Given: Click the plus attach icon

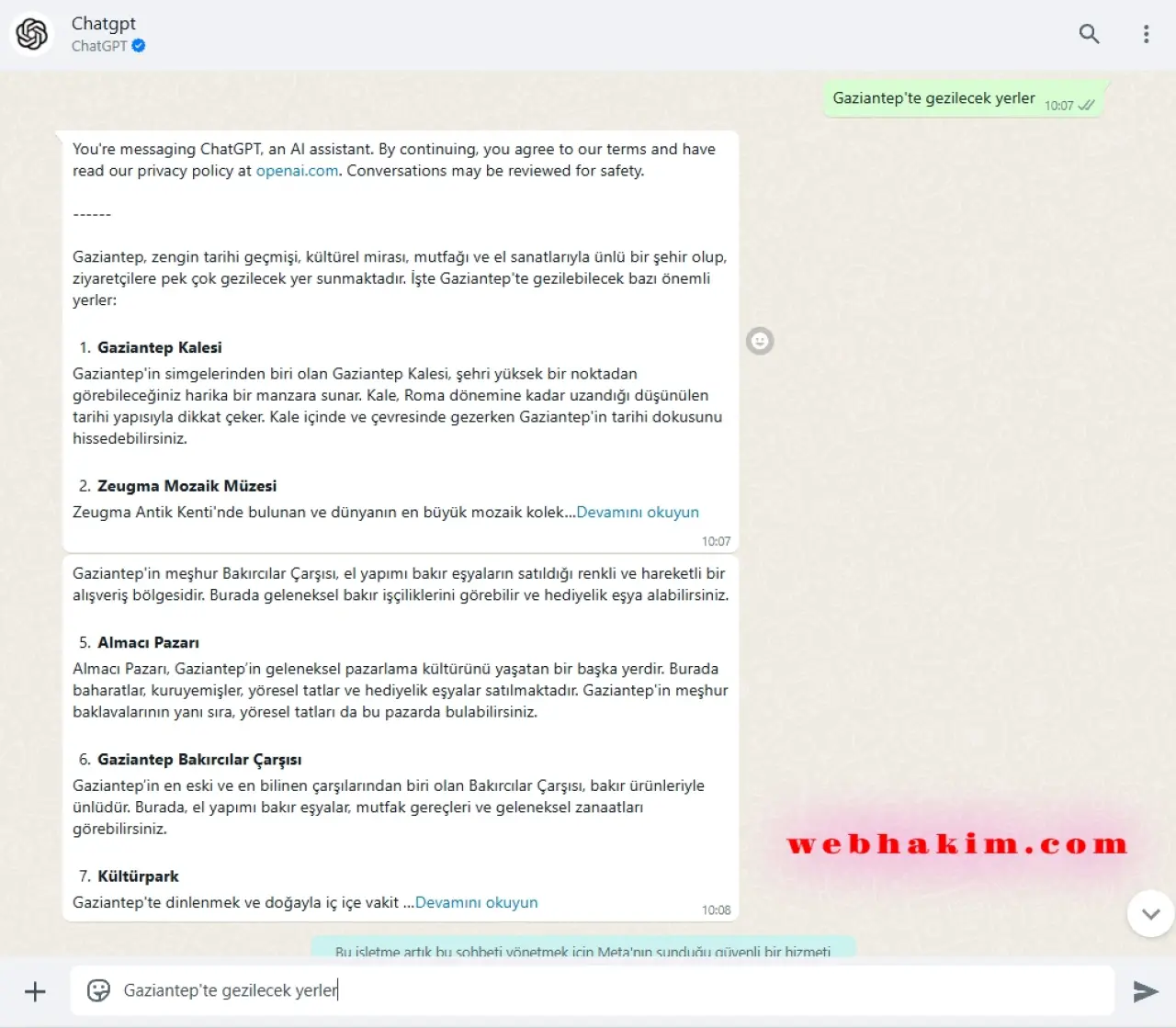Looking at the screenshot, I should point(35,991).
